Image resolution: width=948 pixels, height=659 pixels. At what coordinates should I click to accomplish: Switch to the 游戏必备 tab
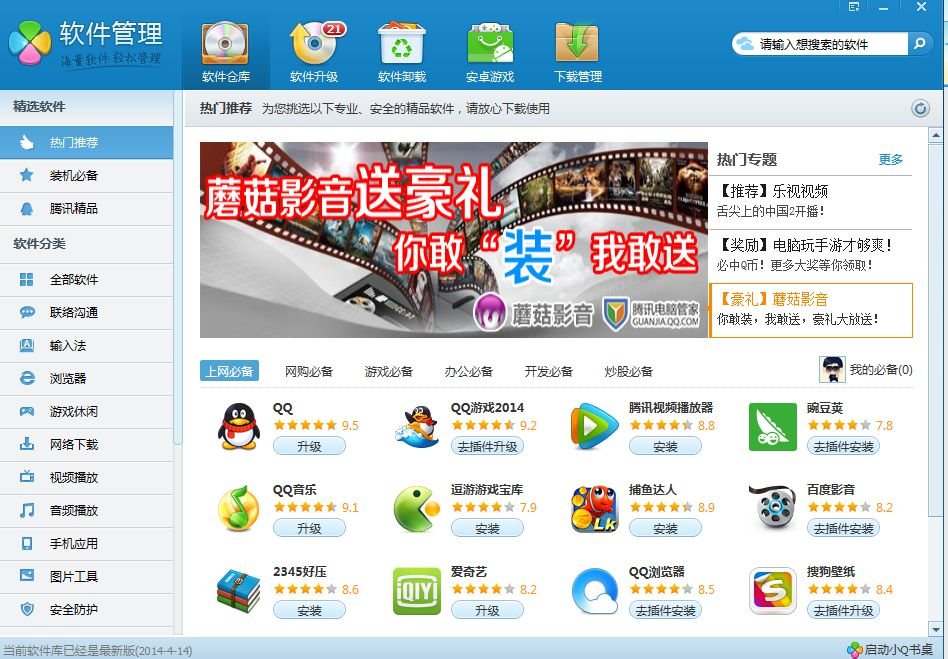(x=389, y=371)
